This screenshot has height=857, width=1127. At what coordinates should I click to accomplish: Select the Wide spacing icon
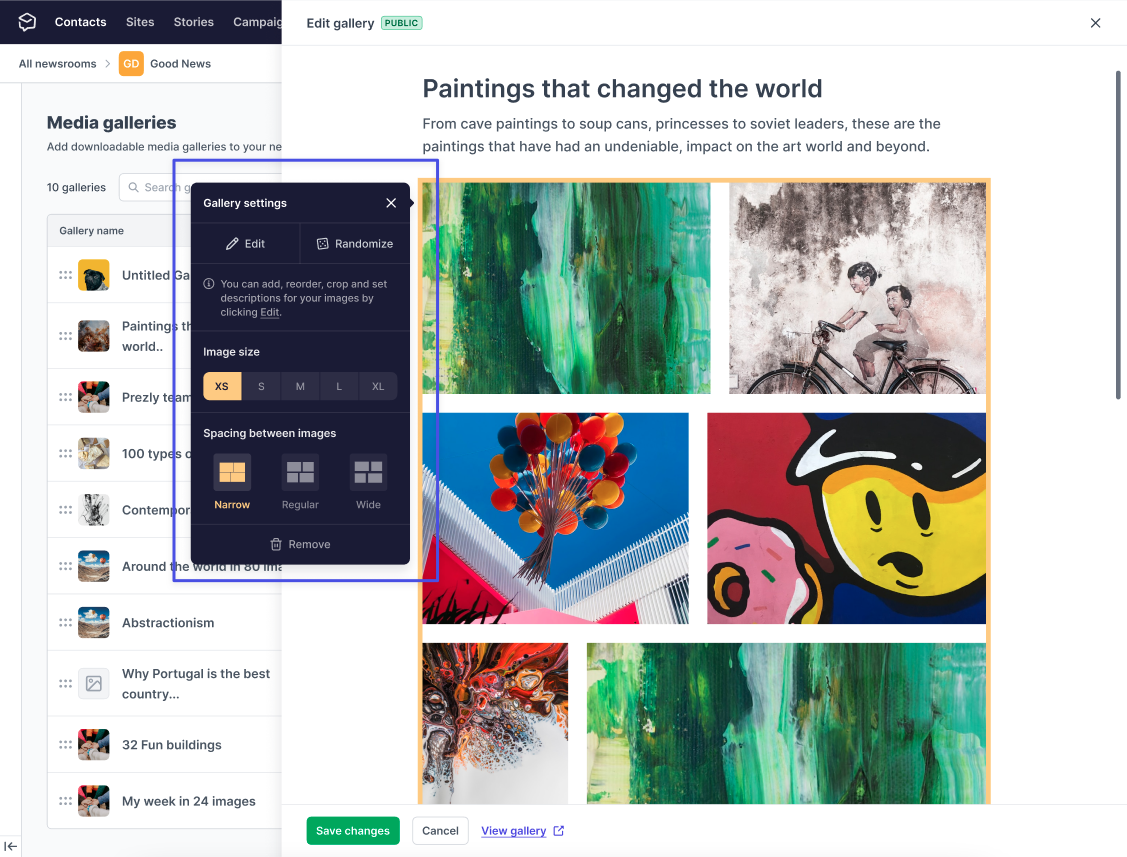coord(368,472)
